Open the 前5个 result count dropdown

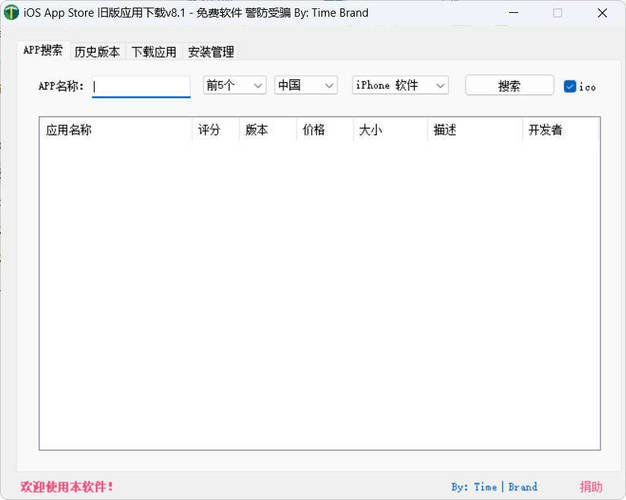(x=234, y=85)
